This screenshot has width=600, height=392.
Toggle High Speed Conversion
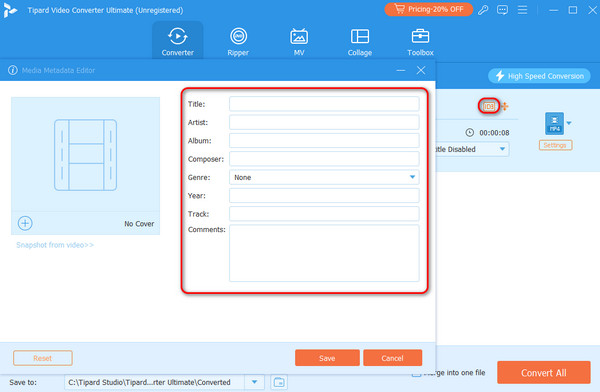539,76
